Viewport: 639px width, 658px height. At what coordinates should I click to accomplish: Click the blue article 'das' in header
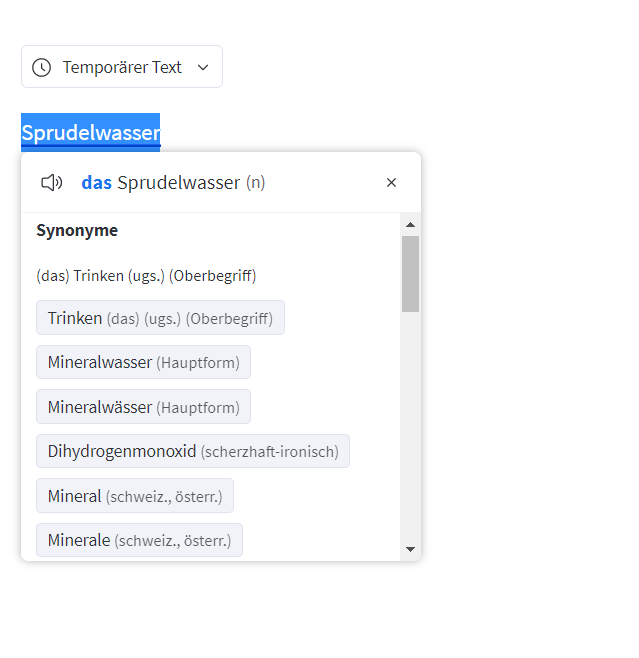(97, 183)
